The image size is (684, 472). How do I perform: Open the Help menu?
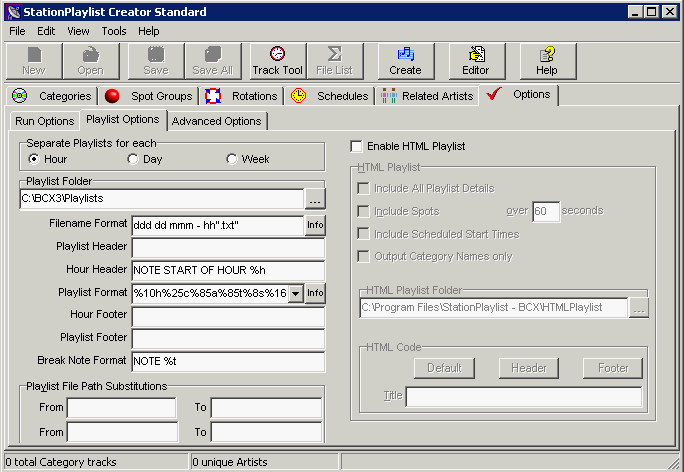pos(149,31)
